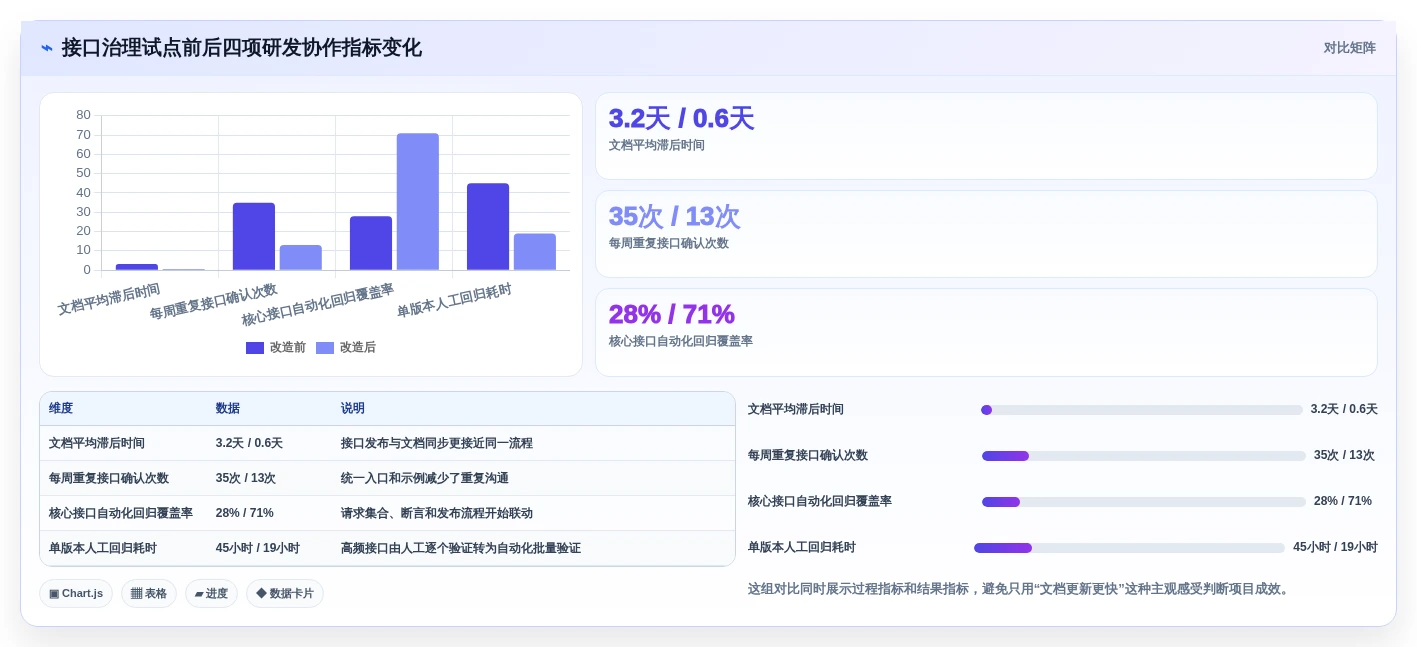1417x647 pixels.
Task: Click the 改造后 bar for 核心接口自动化回归覆盖率
Action: coord(418,202)
